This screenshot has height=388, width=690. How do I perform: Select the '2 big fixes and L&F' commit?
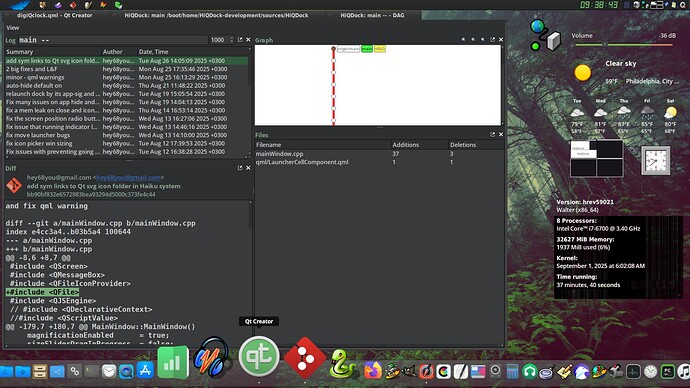[x=127, y=69]
